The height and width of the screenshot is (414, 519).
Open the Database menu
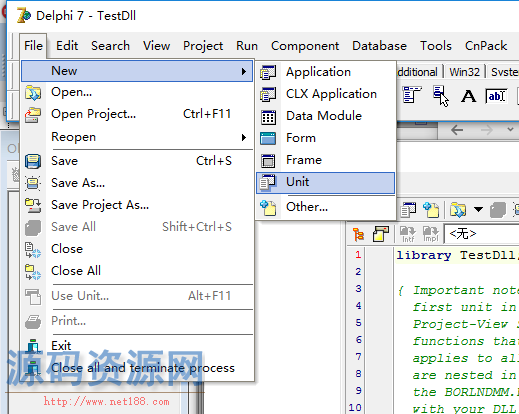pos(379,46)
